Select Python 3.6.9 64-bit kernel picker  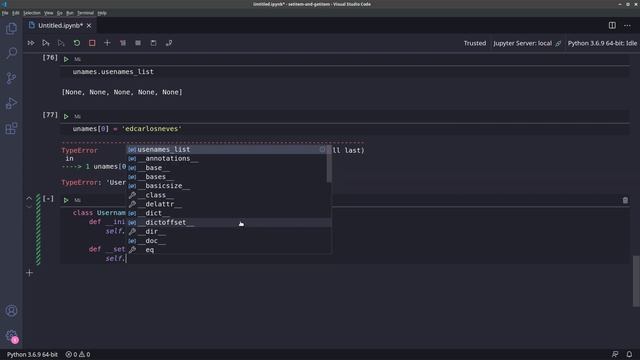pos(602,43)
